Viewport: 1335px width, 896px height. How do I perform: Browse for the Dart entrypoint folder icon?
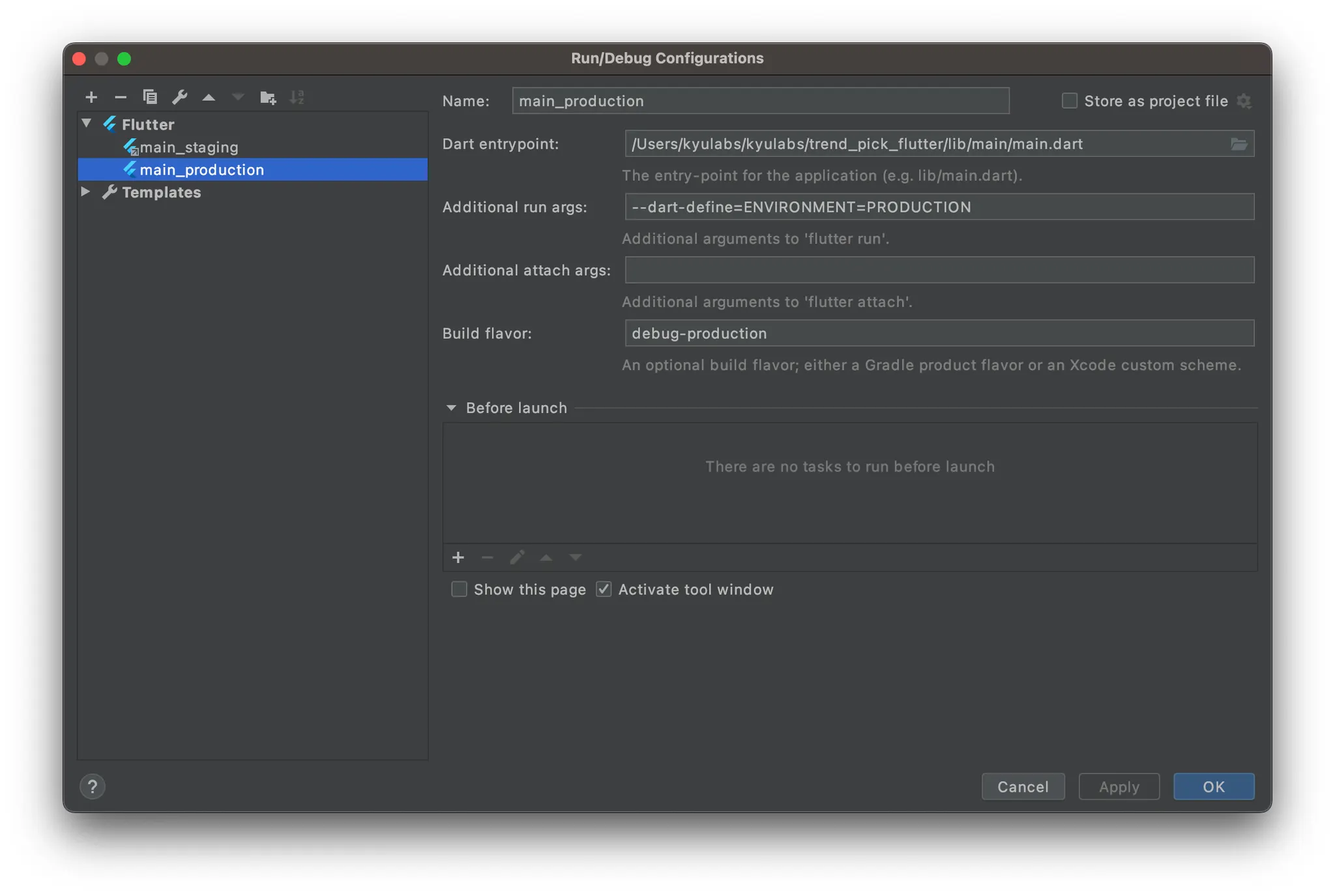click(1239, 144)
